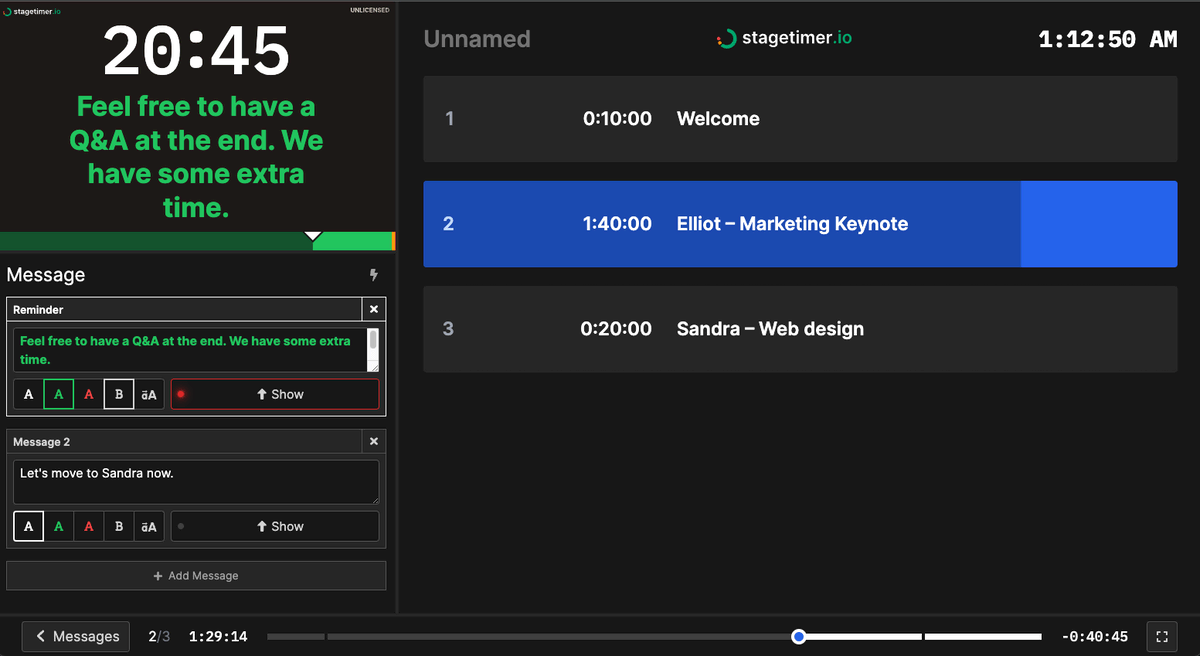This screenshot has height=656, width=1200.
Task: Select white text color for the Reminder message
Action: (x=28, y=393)
